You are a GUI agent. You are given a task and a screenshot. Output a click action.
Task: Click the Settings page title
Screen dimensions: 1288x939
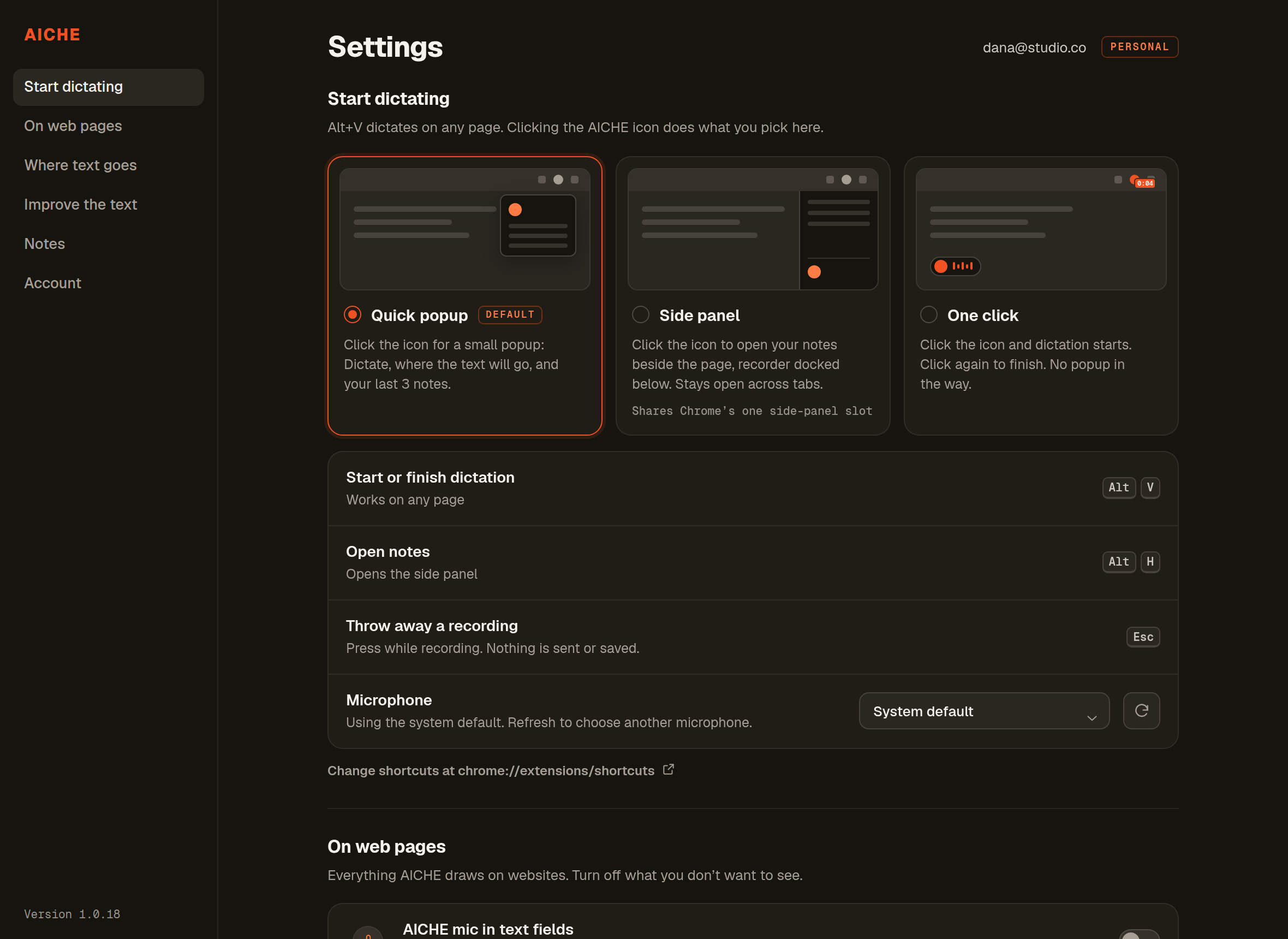[385, 46]
